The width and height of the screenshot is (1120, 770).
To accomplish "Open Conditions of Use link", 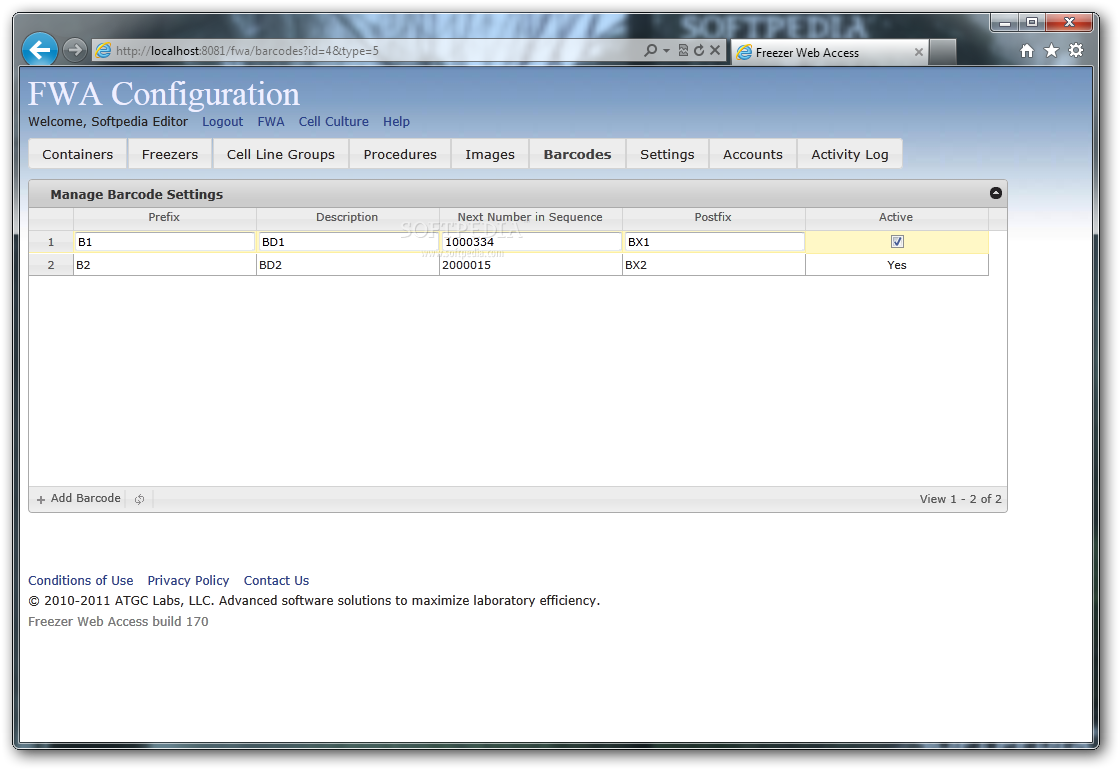I will 81,581.
